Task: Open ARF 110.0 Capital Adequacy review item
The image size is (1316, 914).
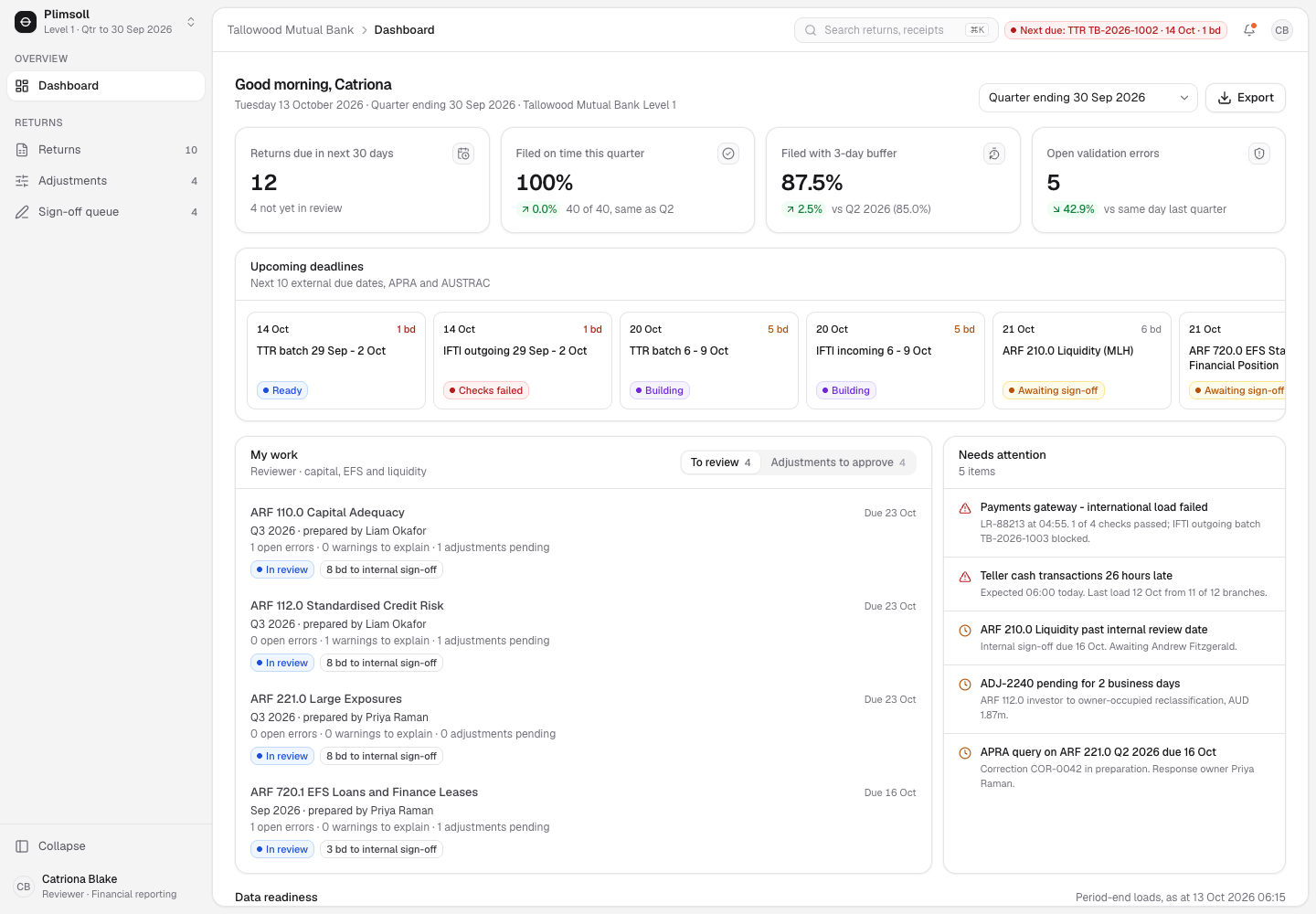Action: click(583, 542)
